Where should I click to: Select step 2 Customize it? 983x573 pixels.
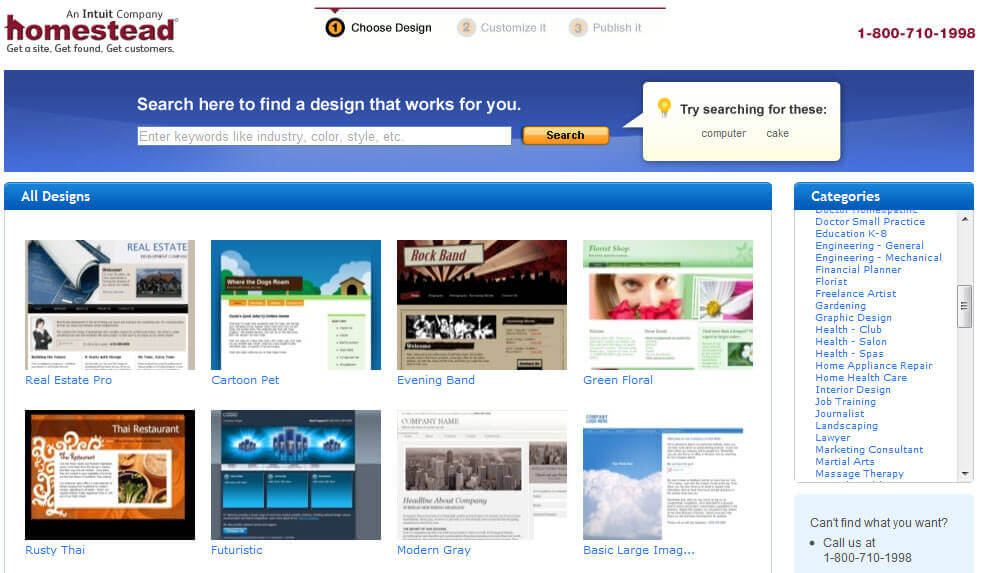[x=502, y=28]
